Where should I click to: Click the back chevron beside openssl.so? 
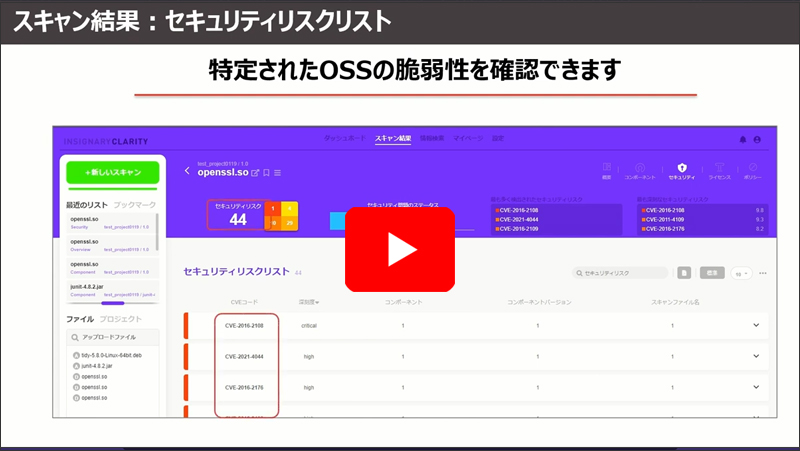(x=187, y=170)
